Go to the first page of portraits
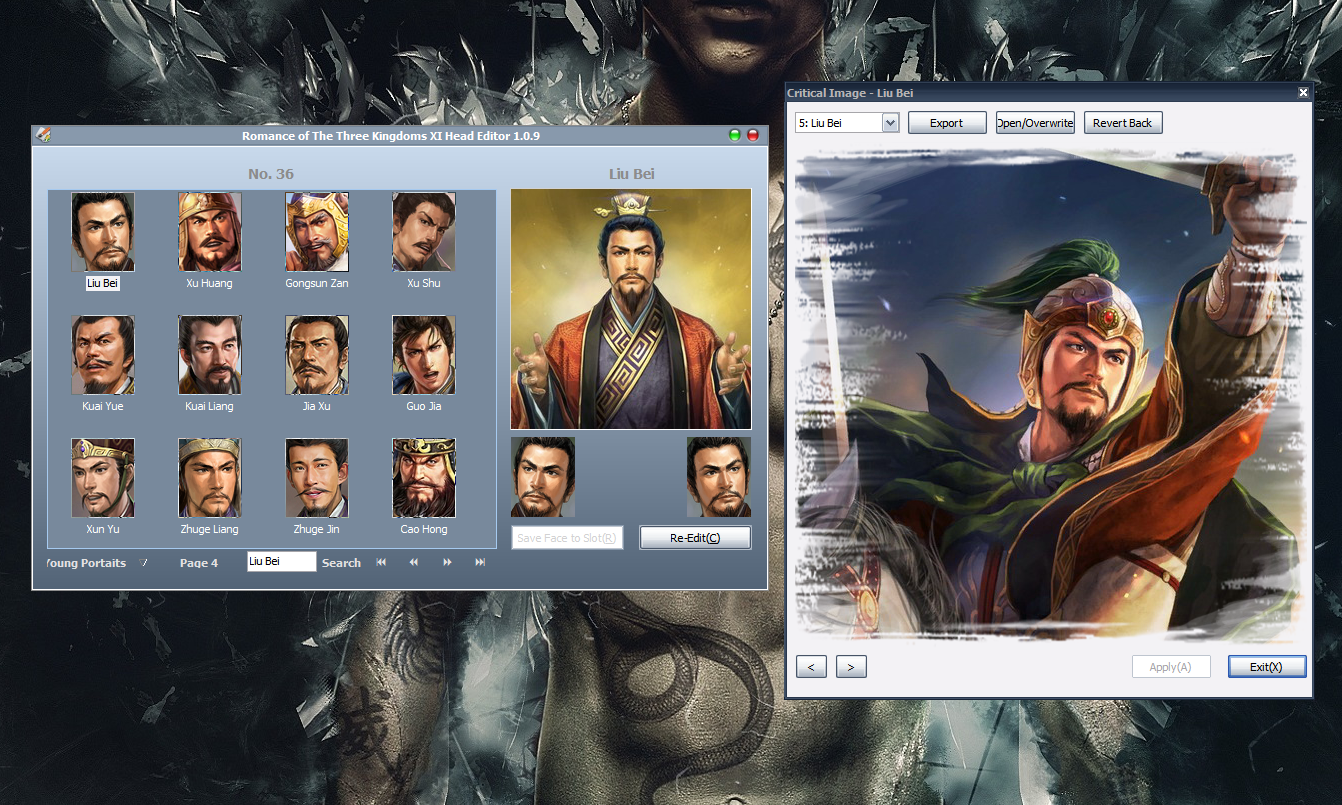 click(381, 562)
